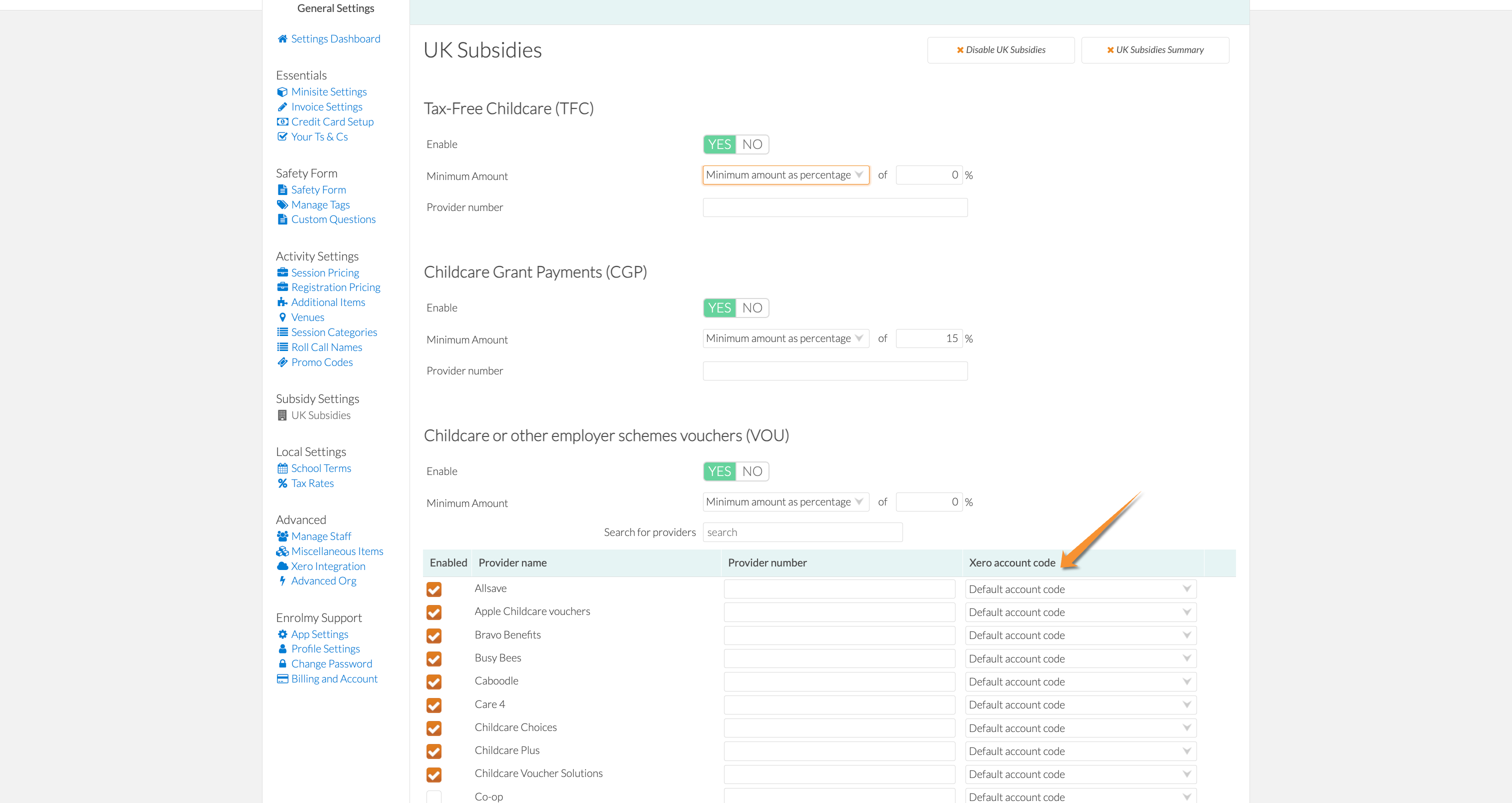The width and height of the screenshot is (1512, 803).
Task: Click the Your Ts & Cs checkmark icon
Action: point(282,137)
